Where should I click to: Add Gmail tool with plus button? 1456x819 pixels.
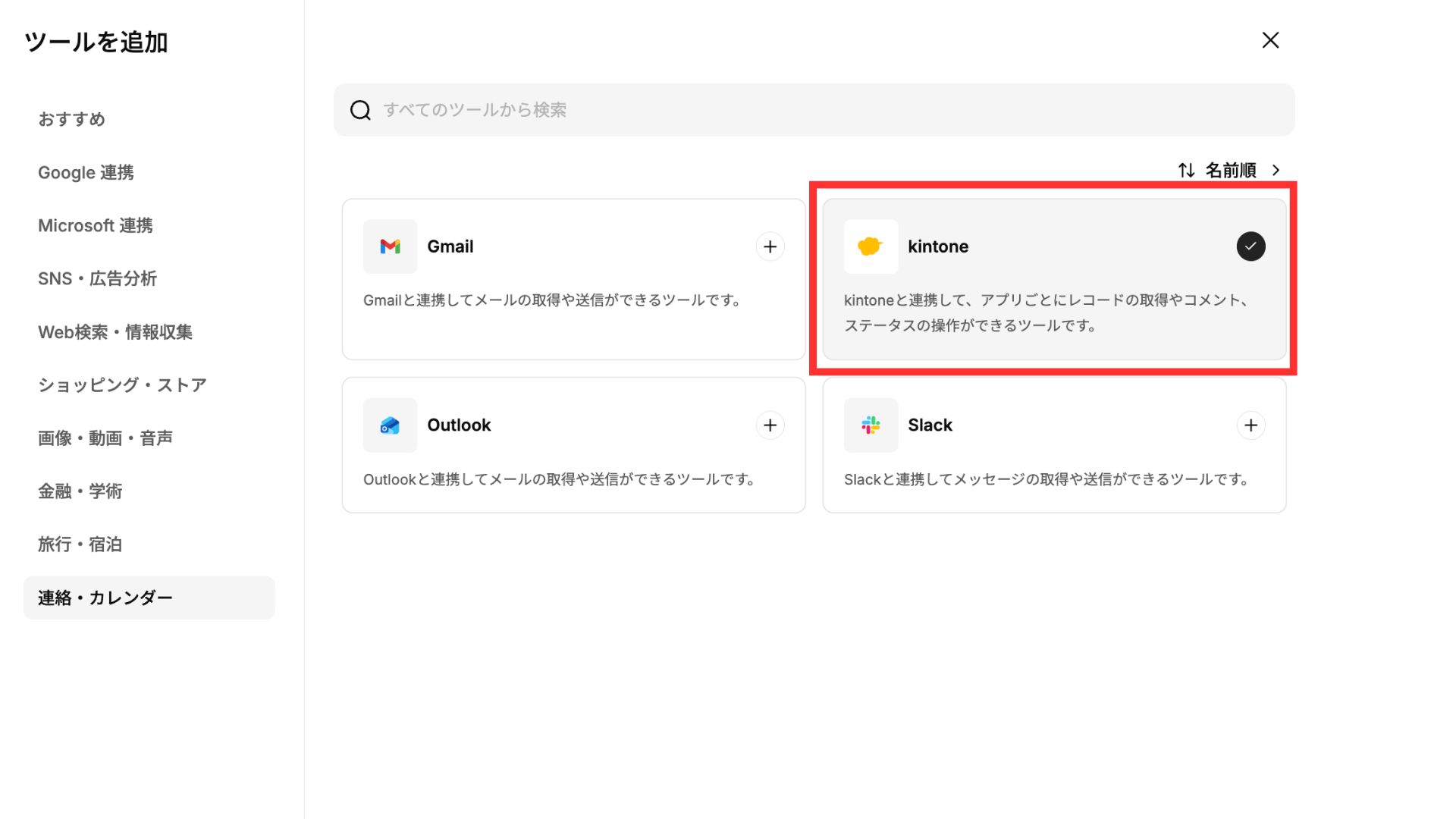click(x=770, y=246)
